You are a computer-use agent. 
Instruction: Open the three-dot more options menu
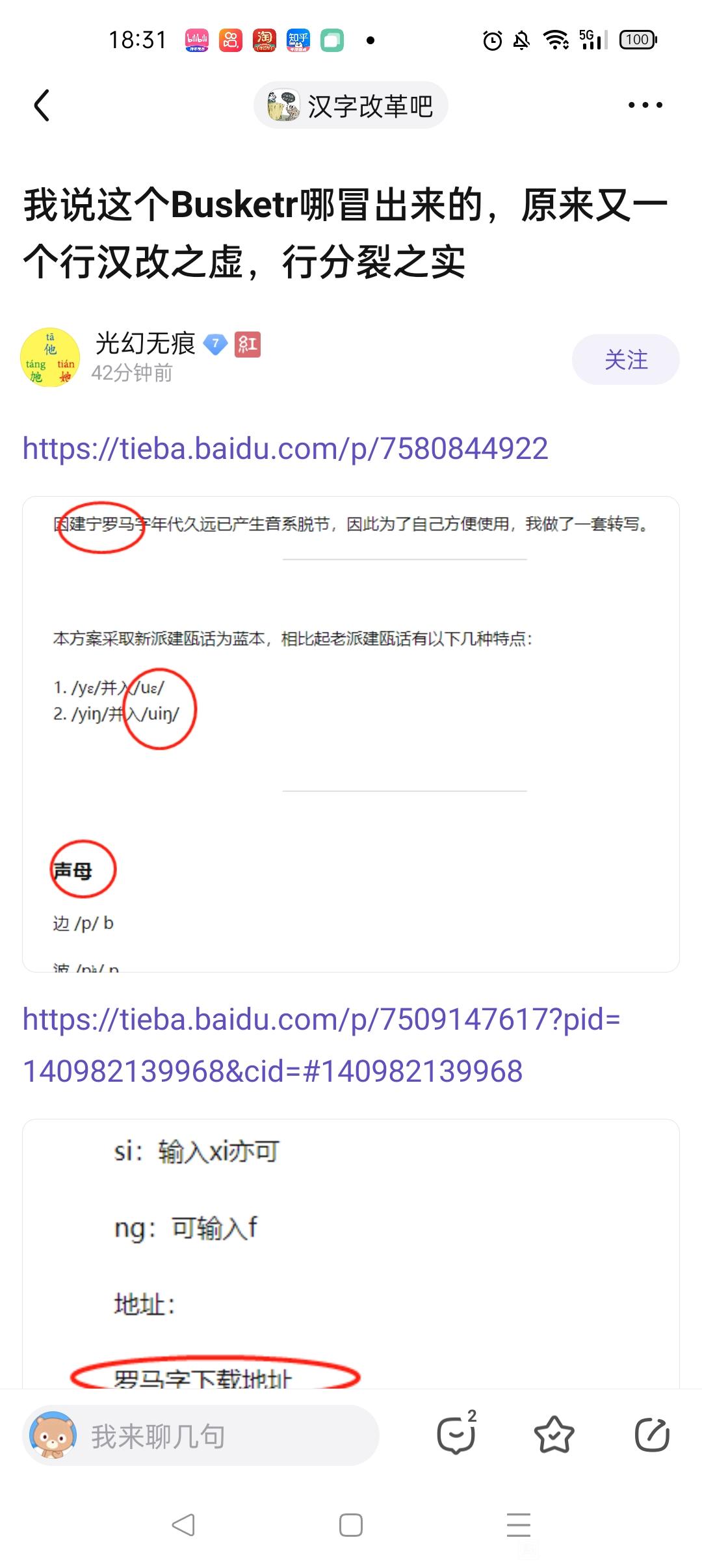[645, 105]
